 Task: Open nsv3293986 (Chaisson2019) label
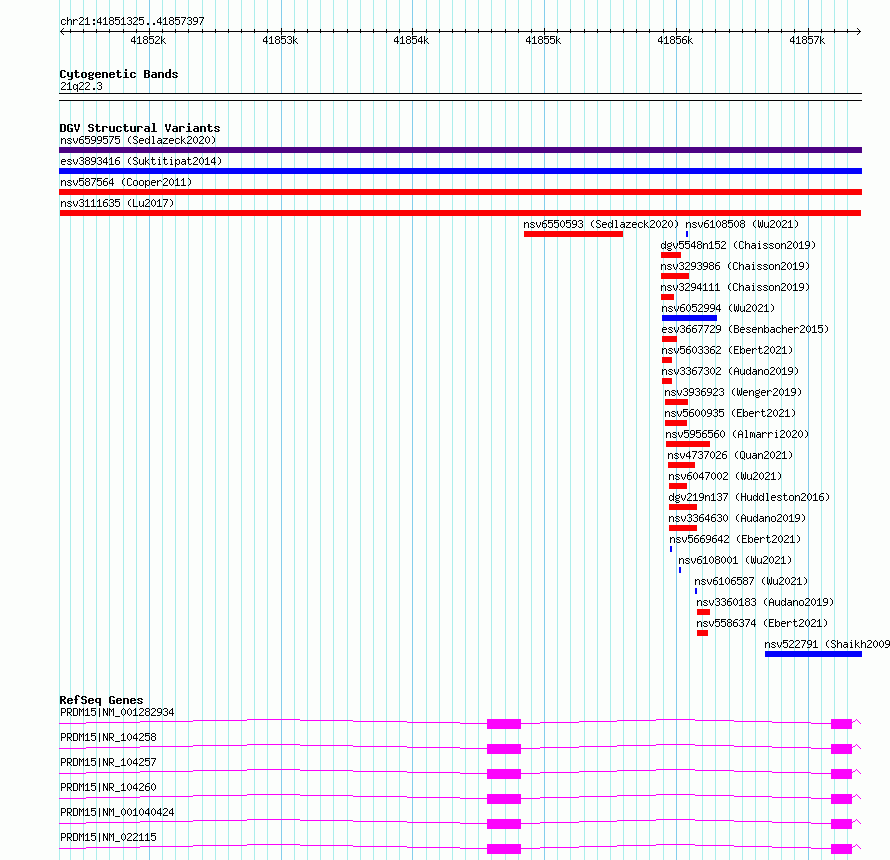pyautogui.click(x=735, y=266)
